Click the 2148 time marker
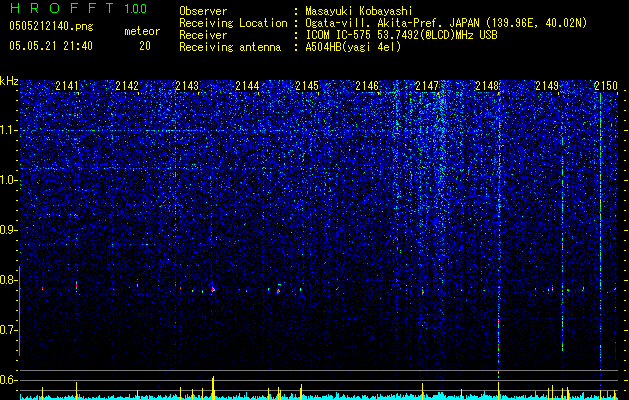The image size is (629, 400). coord(487,85)
